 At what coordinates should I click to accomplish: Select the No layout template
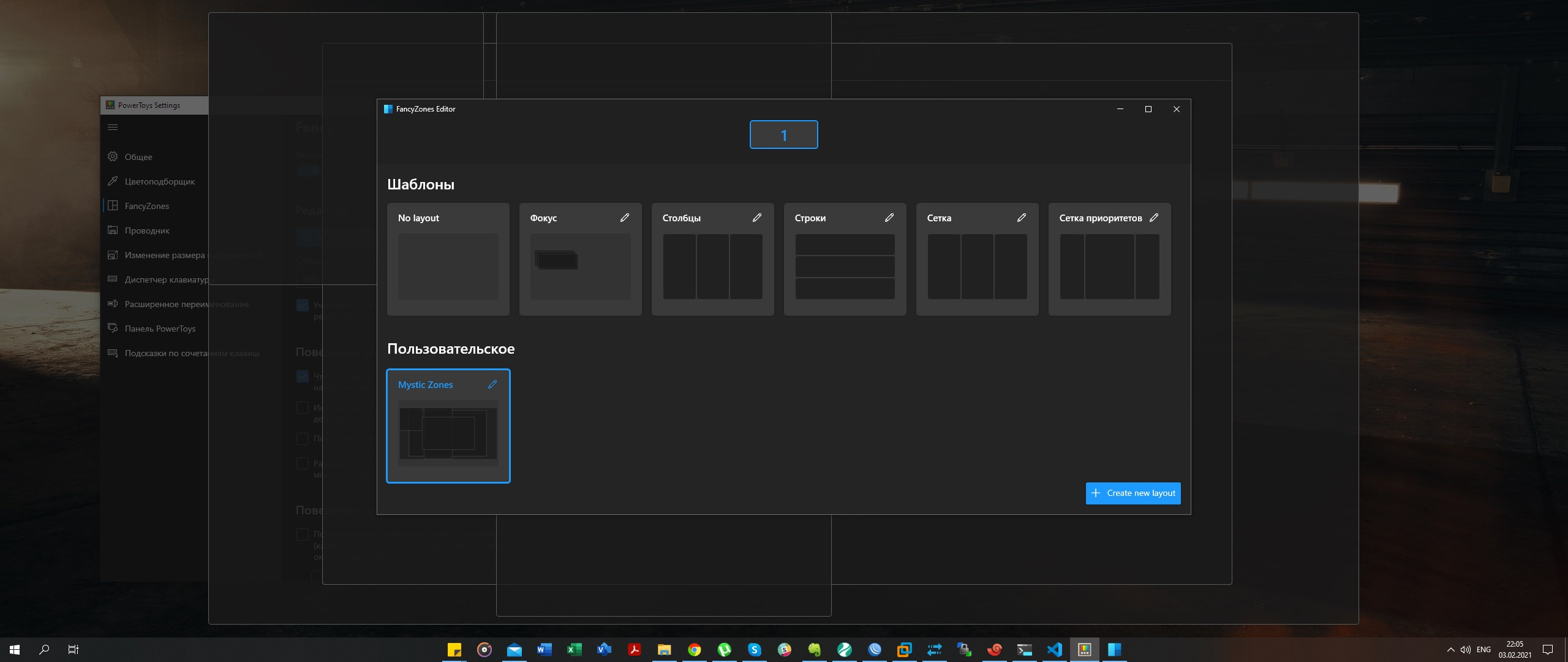coord(448,259)
